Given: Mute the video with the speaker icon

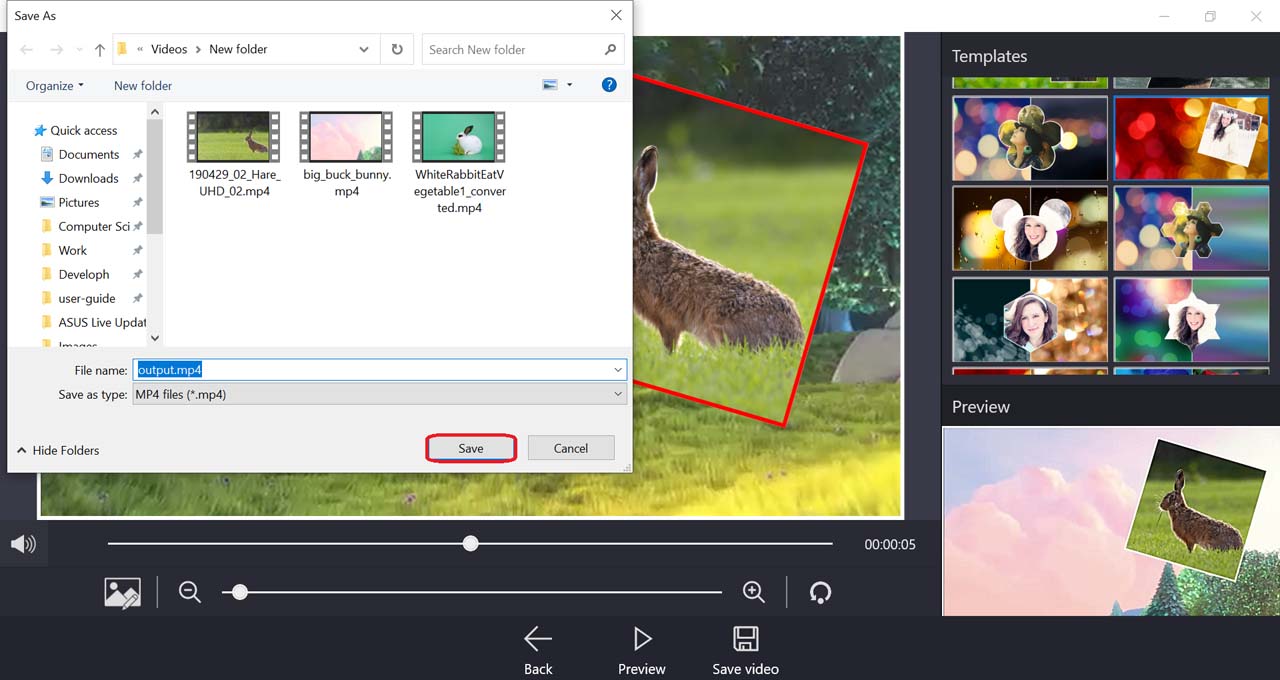Looking at the screenshot, I should (23, 544).
